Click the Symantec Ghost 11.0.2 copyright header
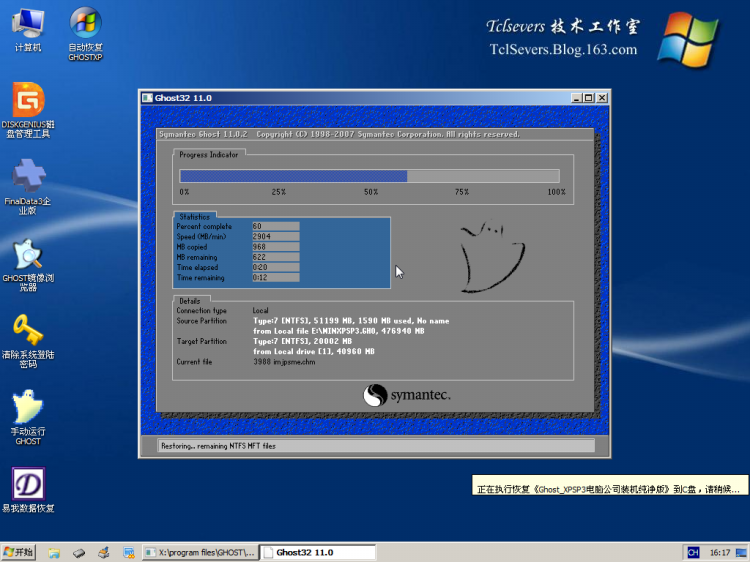Image resolution: width=750 pixels, height=562 pixels. (340, 134)
